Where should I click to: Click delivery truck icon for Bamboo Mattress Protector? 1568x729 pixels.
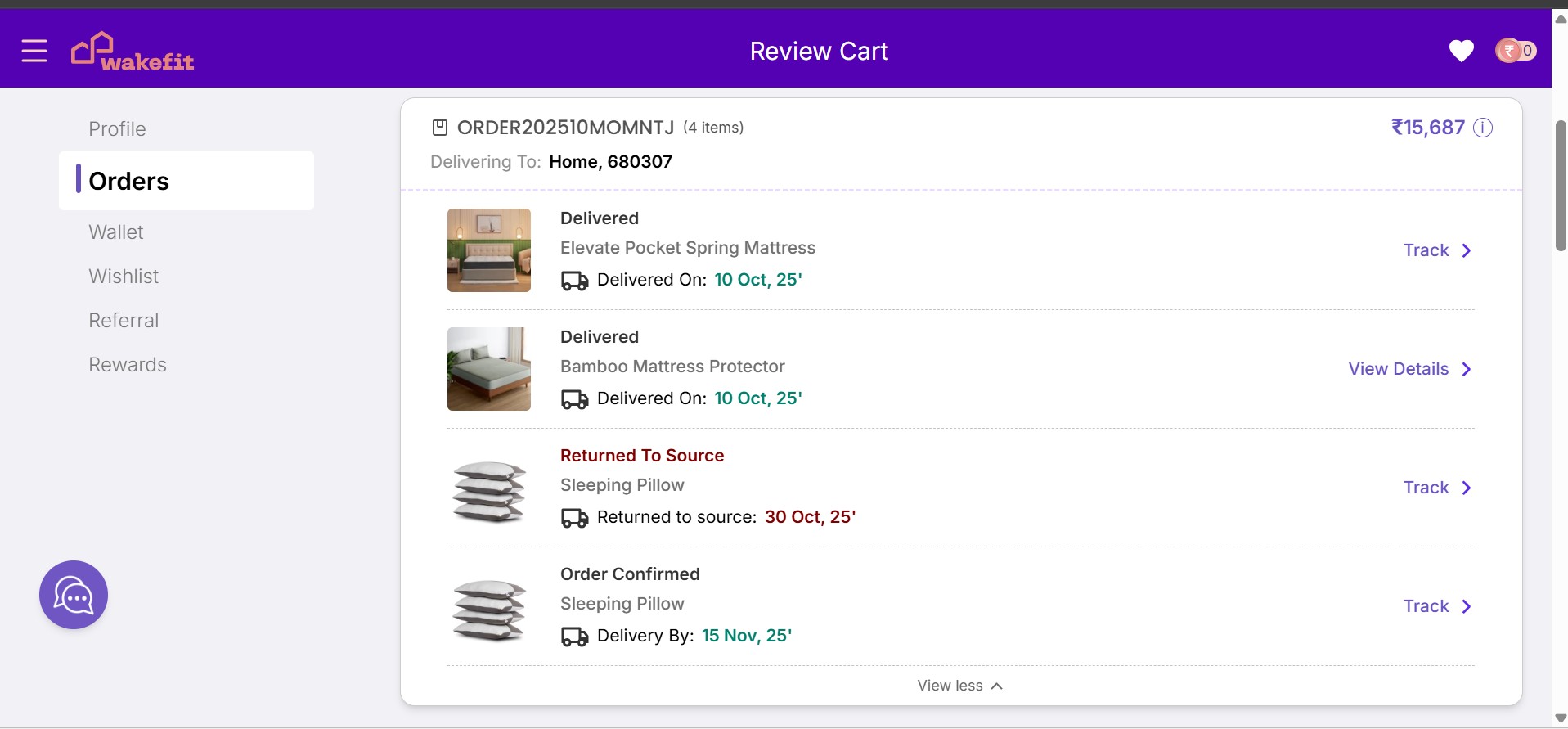click(574, 399)
